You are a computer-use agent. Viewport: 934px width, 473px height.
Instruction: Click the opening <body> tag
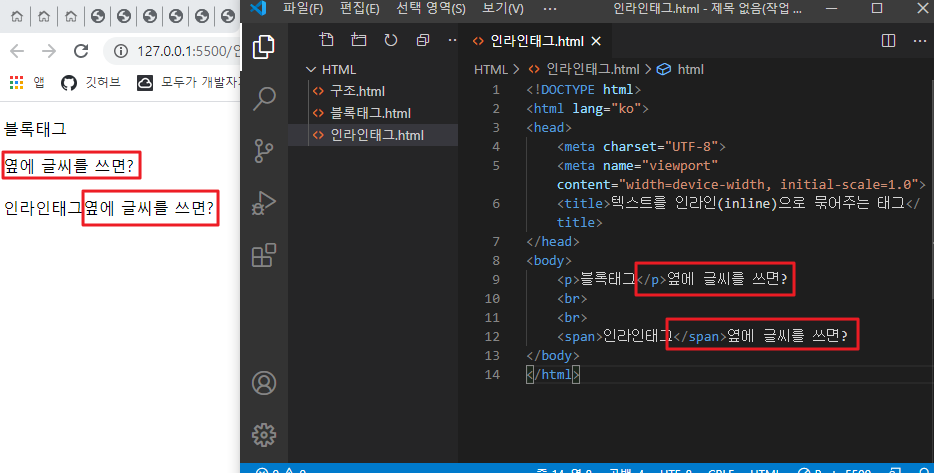(x=549, y=260)
